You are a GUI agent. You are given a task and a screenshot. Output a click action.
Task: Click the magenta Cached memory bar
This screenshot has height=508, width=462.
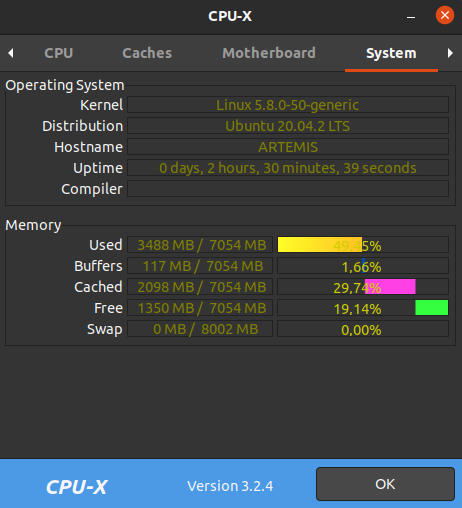click(x=390, y=287)
